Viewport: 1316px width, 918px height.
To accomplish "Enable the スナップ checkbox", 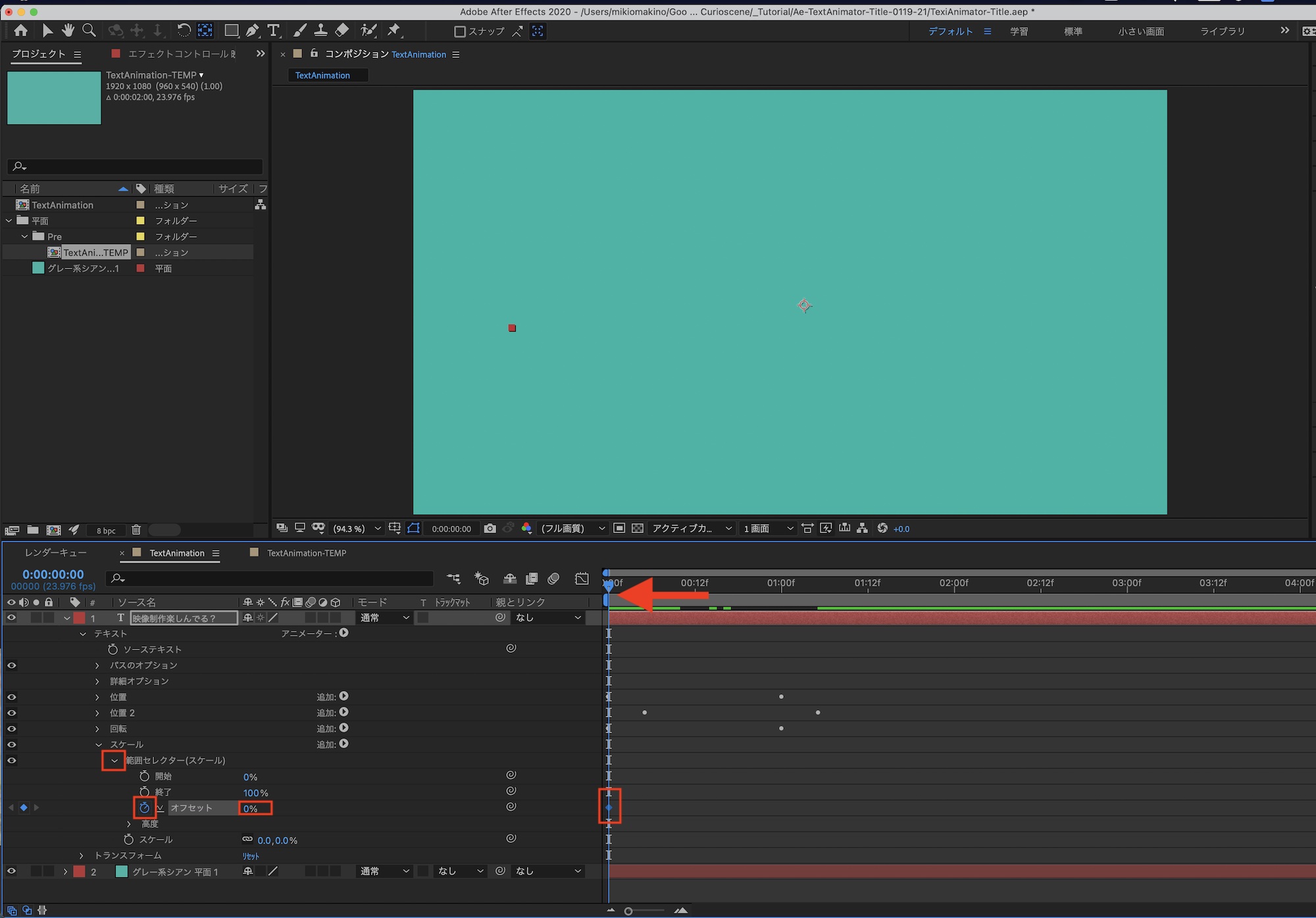I will pos(460,31).
